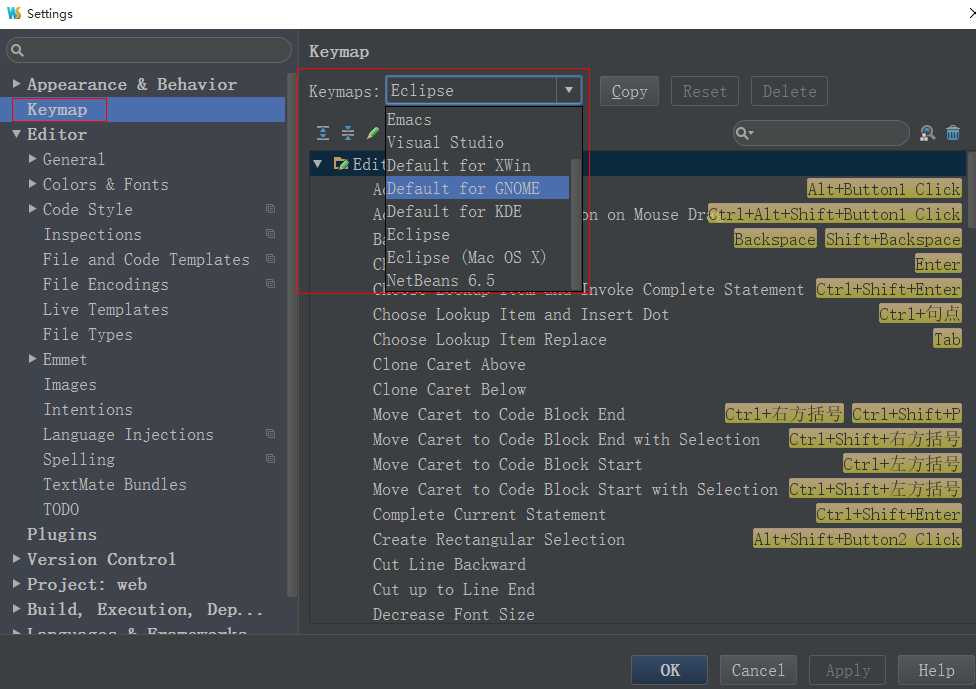
Task: Choose Visual Studio keymap option
Action: [477, 142]
